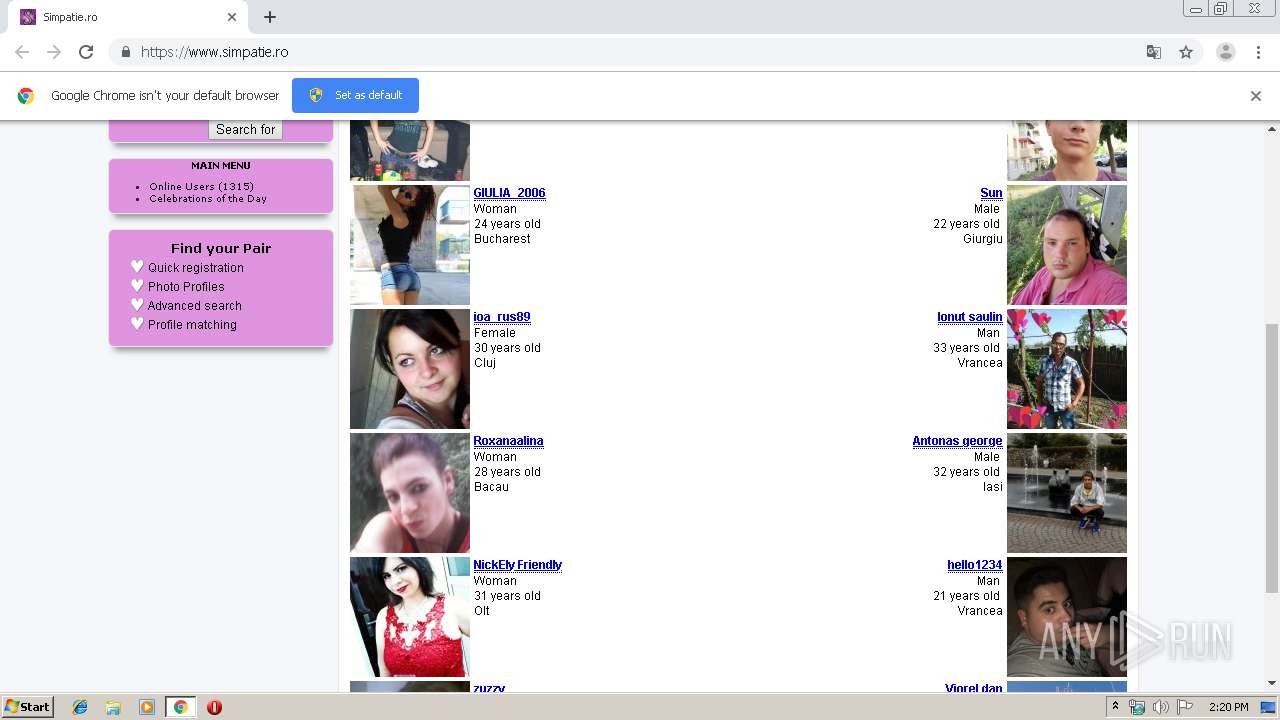This screenshot has width=1280, height=720.
Task: Open the translate page icon
Action: coord(1153,52)
